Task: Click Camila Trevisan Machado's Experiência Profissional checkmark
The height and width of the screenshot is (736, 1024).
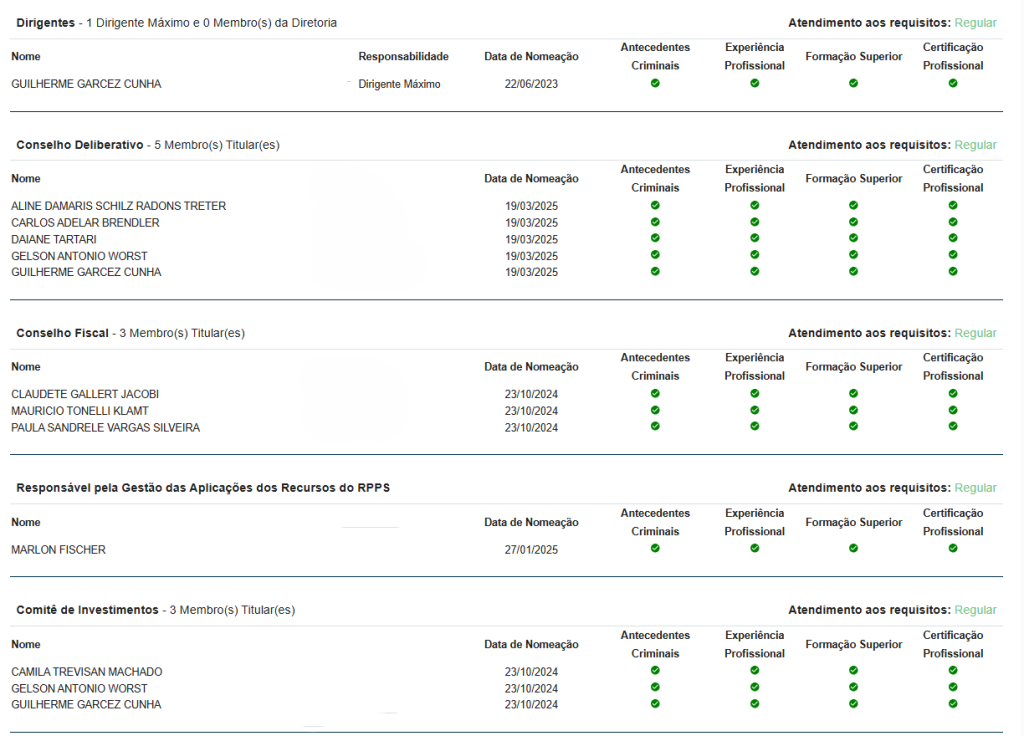Action: point(754,670)
